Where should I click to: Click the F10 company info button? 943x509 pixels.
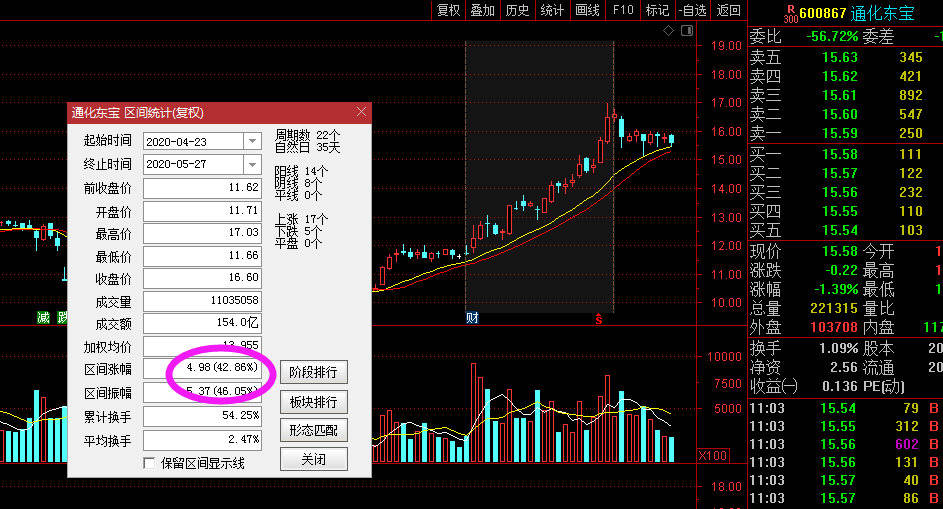tap(622, 10)
